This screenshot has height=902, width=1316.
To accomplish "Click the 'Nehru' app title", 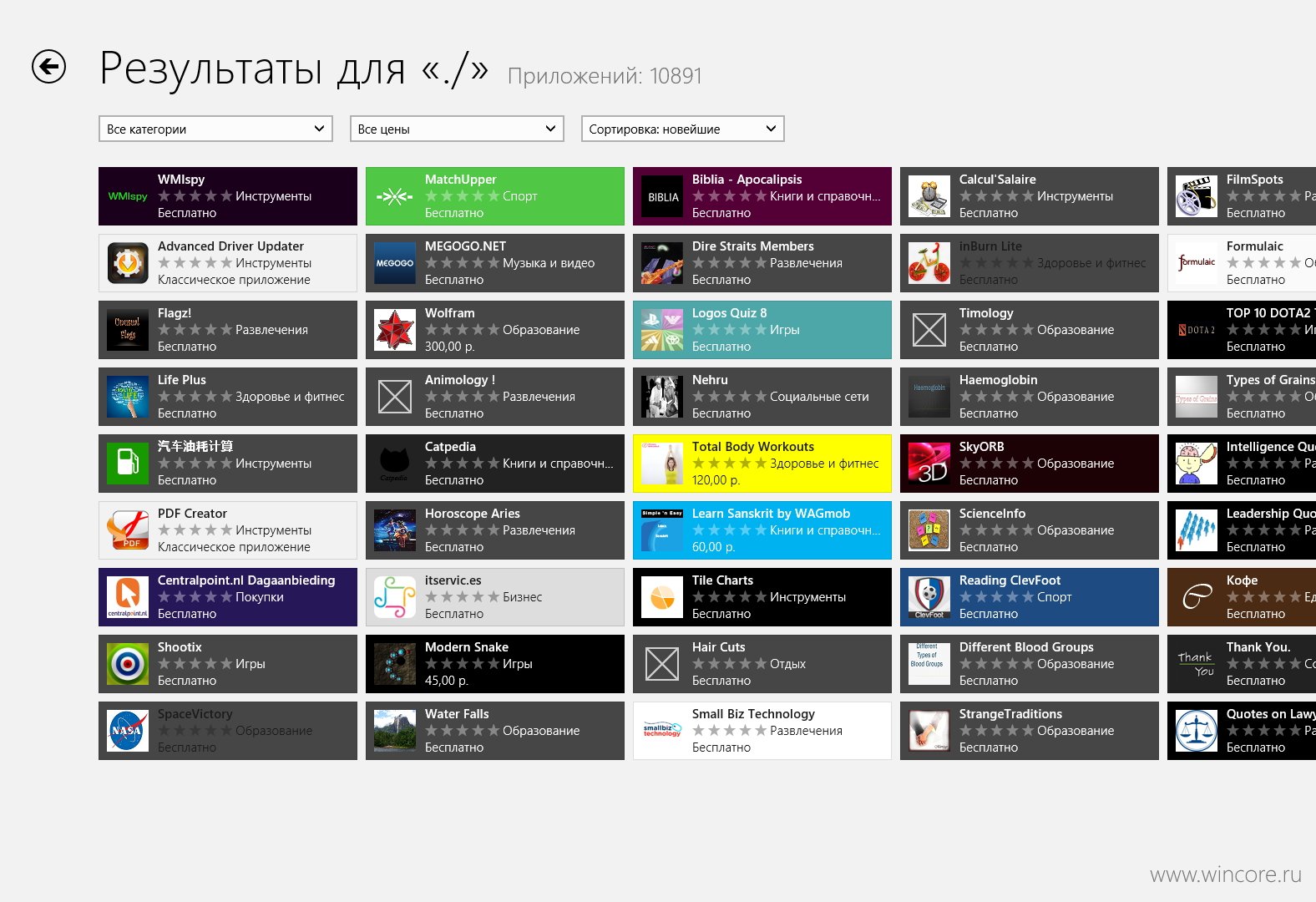I will (x=710, y=380).
